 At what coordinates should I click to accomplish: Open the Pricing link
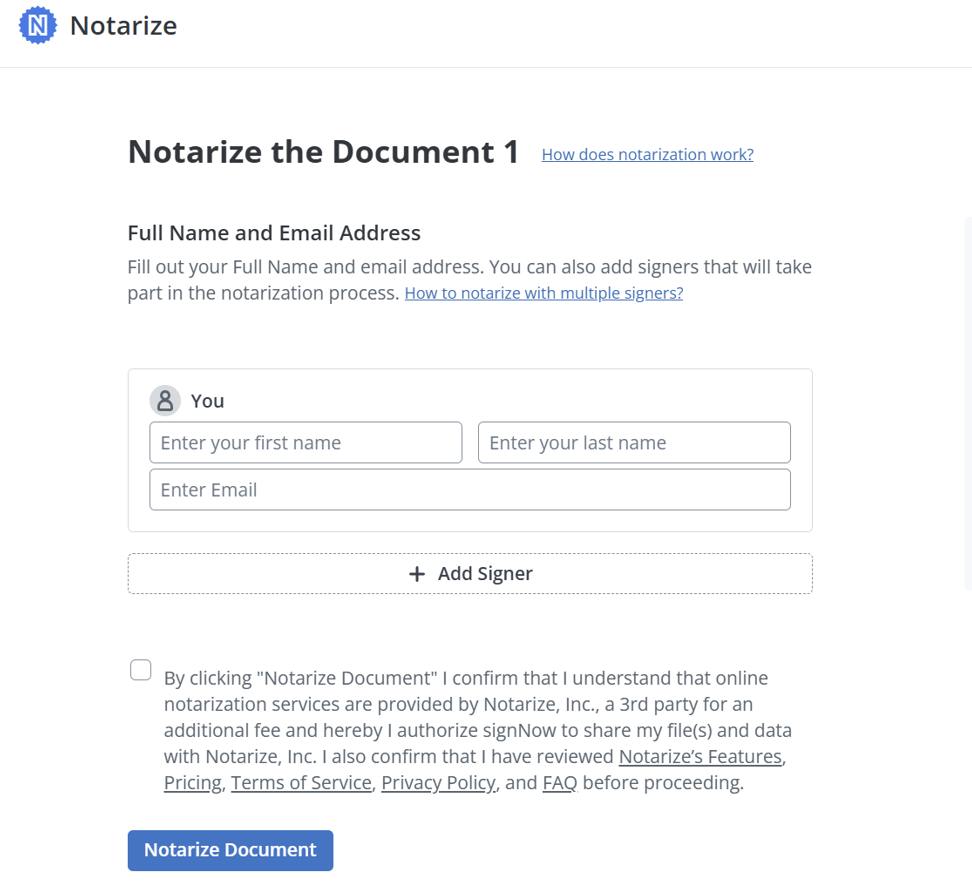pos(192,782)
